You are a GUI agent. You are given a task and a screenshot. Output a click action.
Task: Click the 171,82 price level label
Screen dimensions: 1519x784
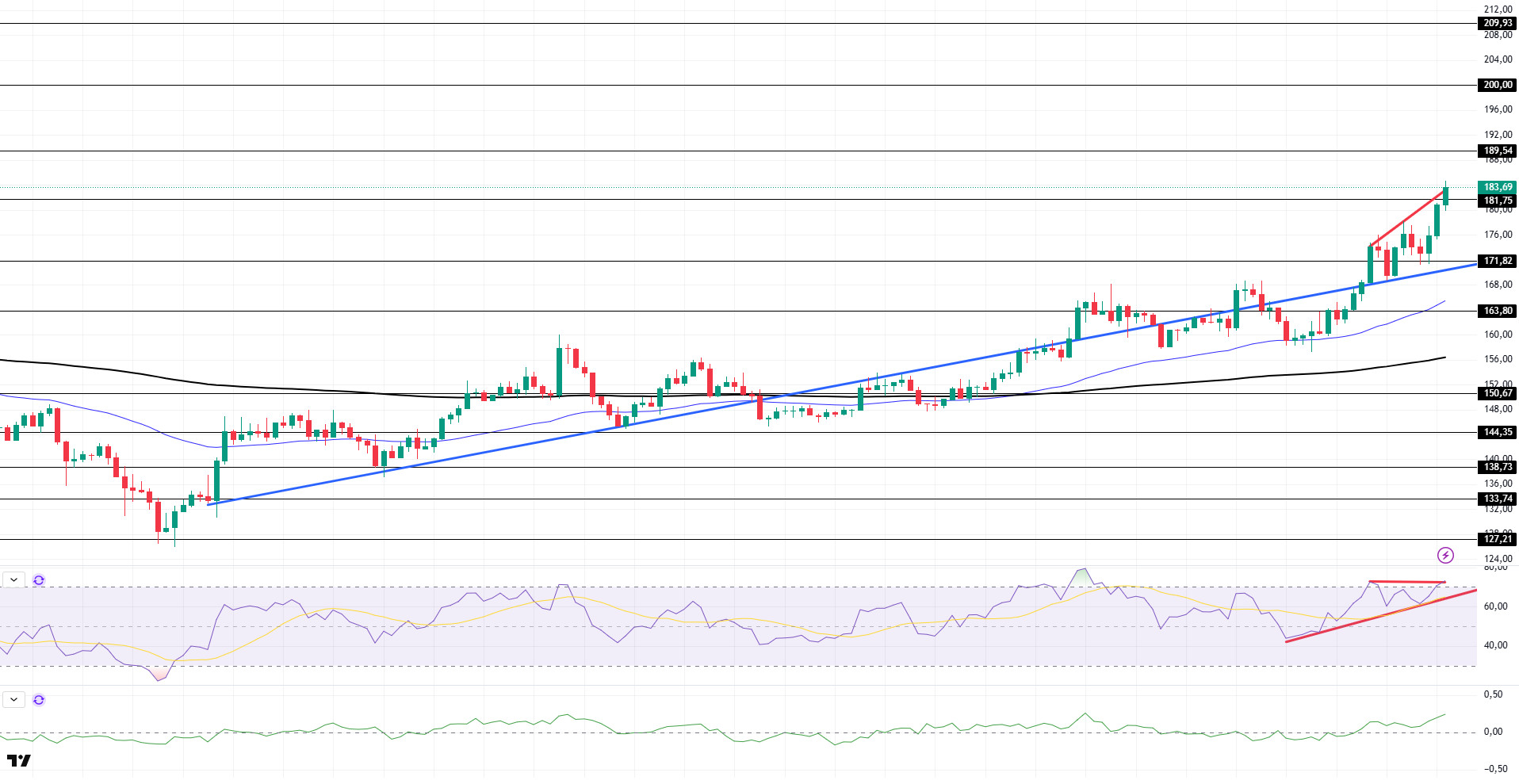1498,261
